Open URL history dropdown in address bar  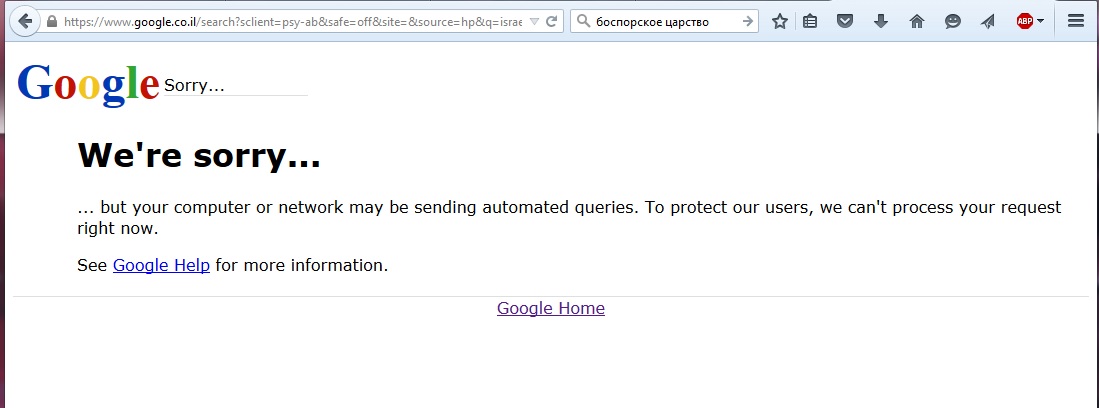(533, 21)
